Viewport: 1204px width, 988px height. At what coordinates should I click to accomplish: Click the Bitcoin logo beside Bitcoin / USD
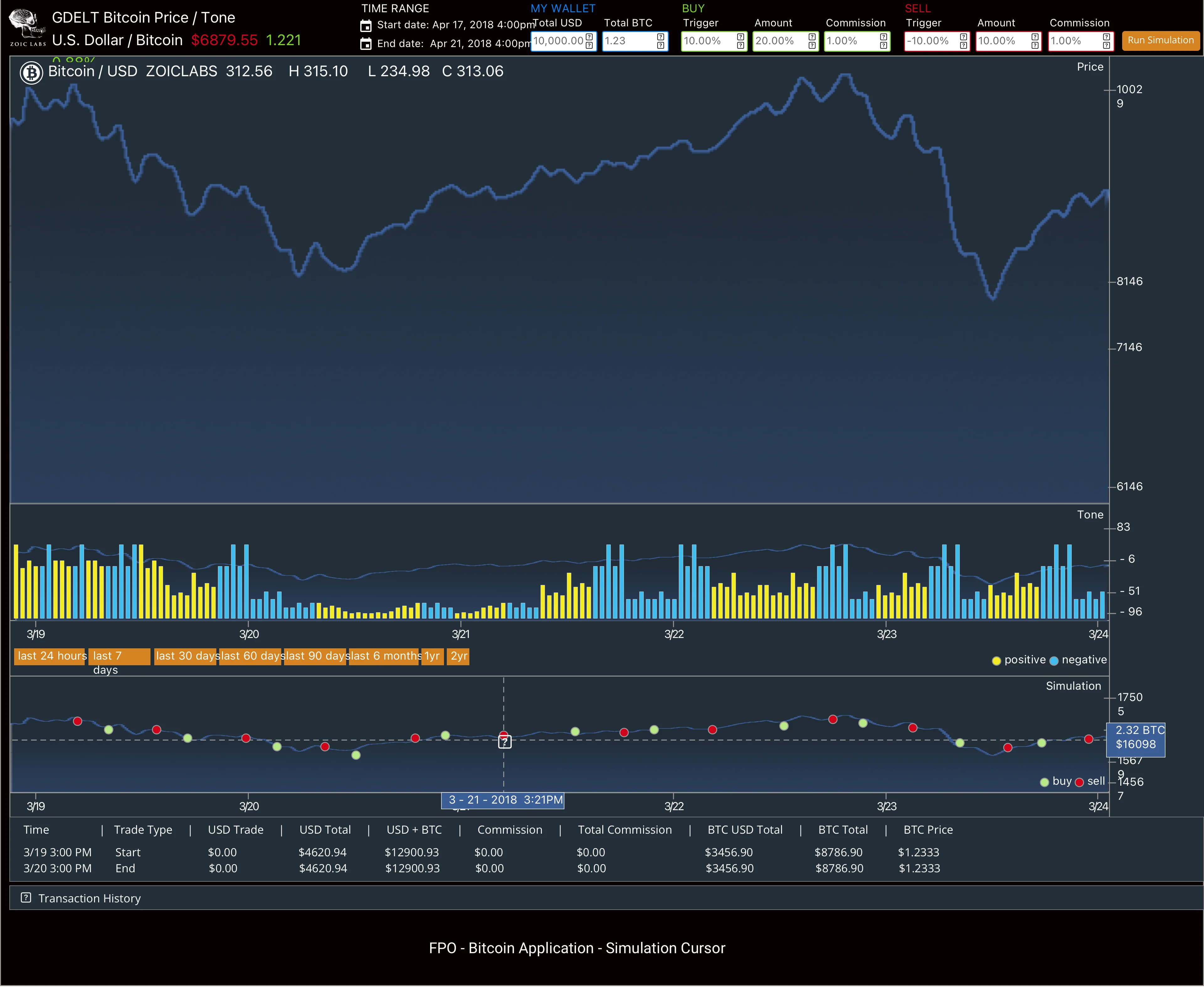(x=31, y=72)
